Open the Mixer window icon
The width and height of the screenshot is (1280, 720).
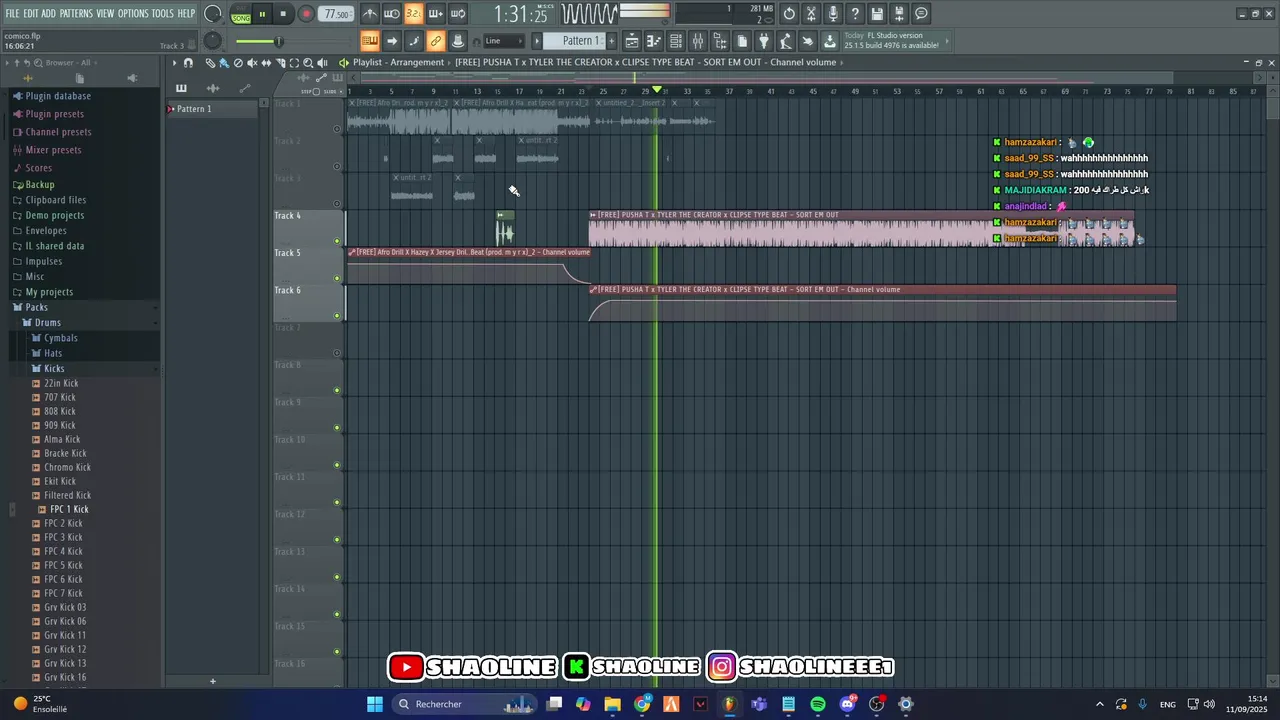click(698, 41)
